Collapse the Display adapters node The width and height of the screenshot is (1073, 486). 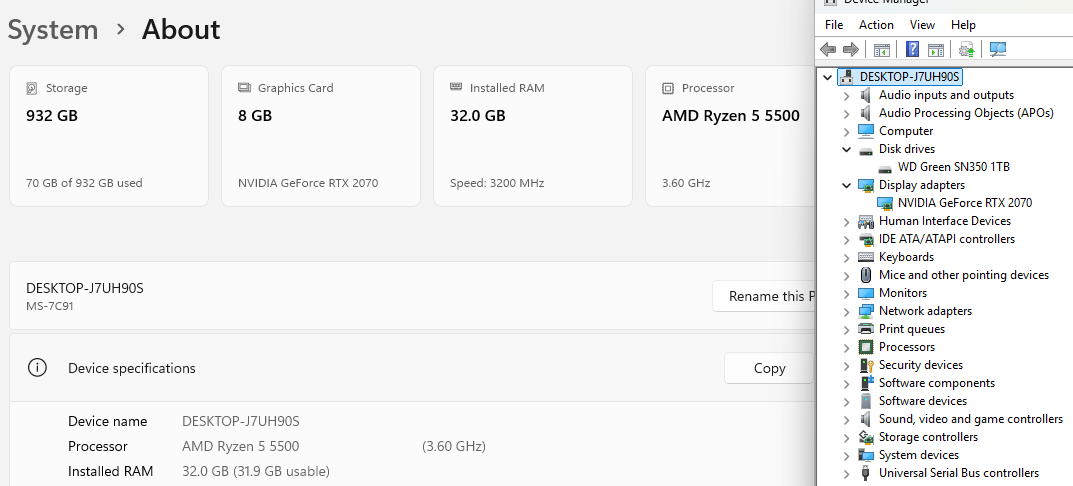846,186
